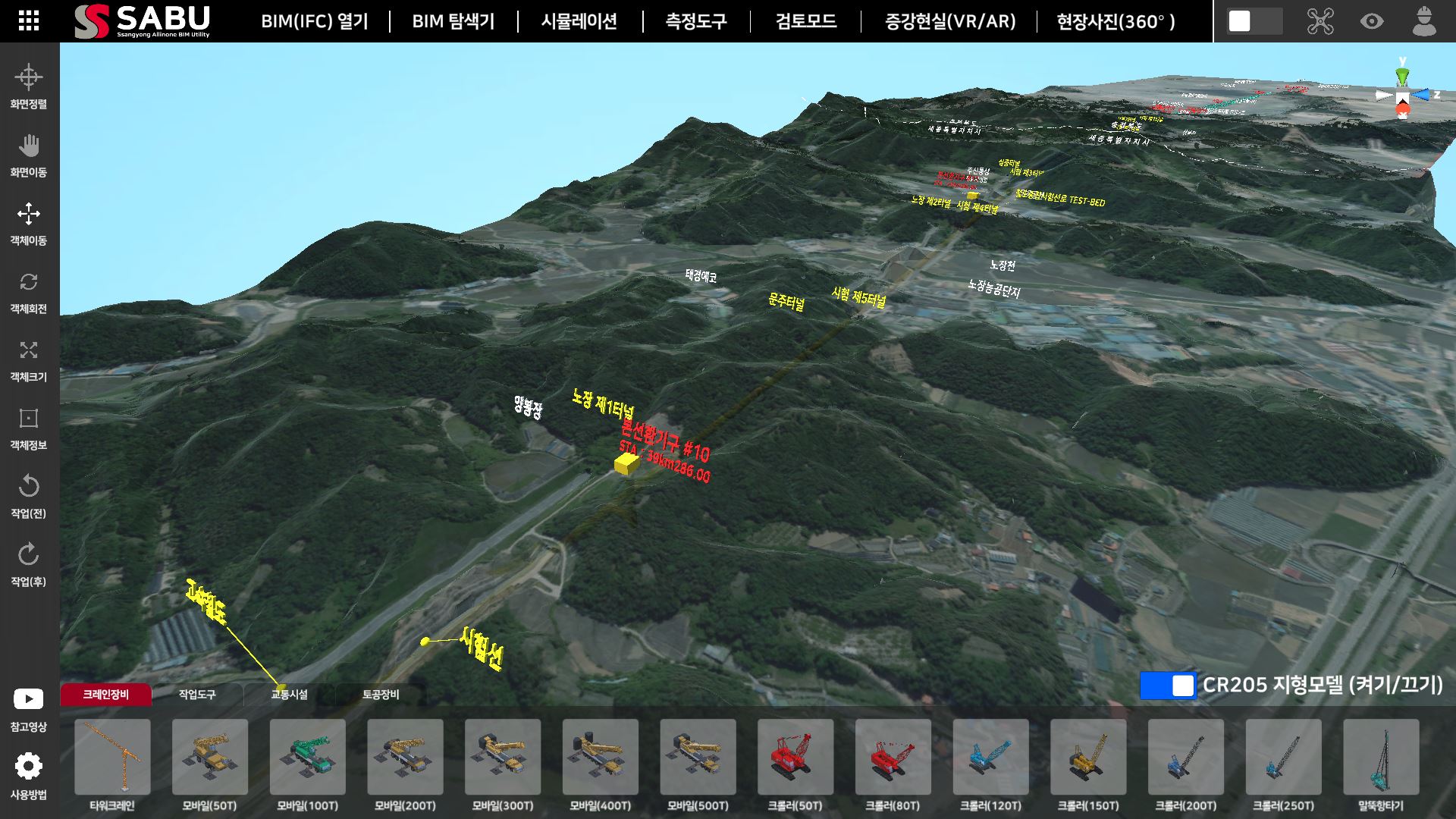Image resolution: width=1456 pixels, height=819 pixels.
Task: Click the 노장농공단지 label
Action: (x=994, y=288)
